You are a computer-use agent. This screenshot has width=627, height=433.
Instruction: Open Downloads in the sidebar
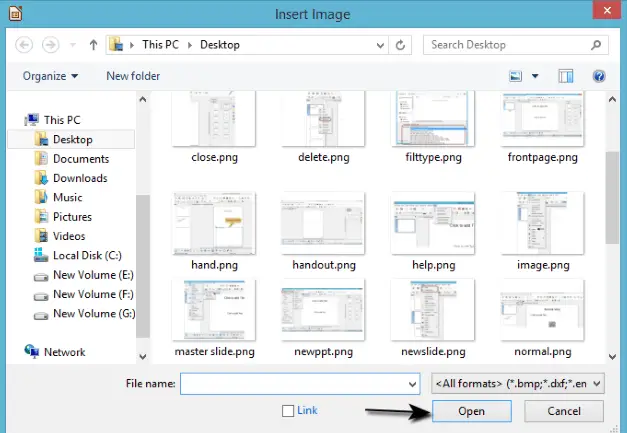[80, 178]
